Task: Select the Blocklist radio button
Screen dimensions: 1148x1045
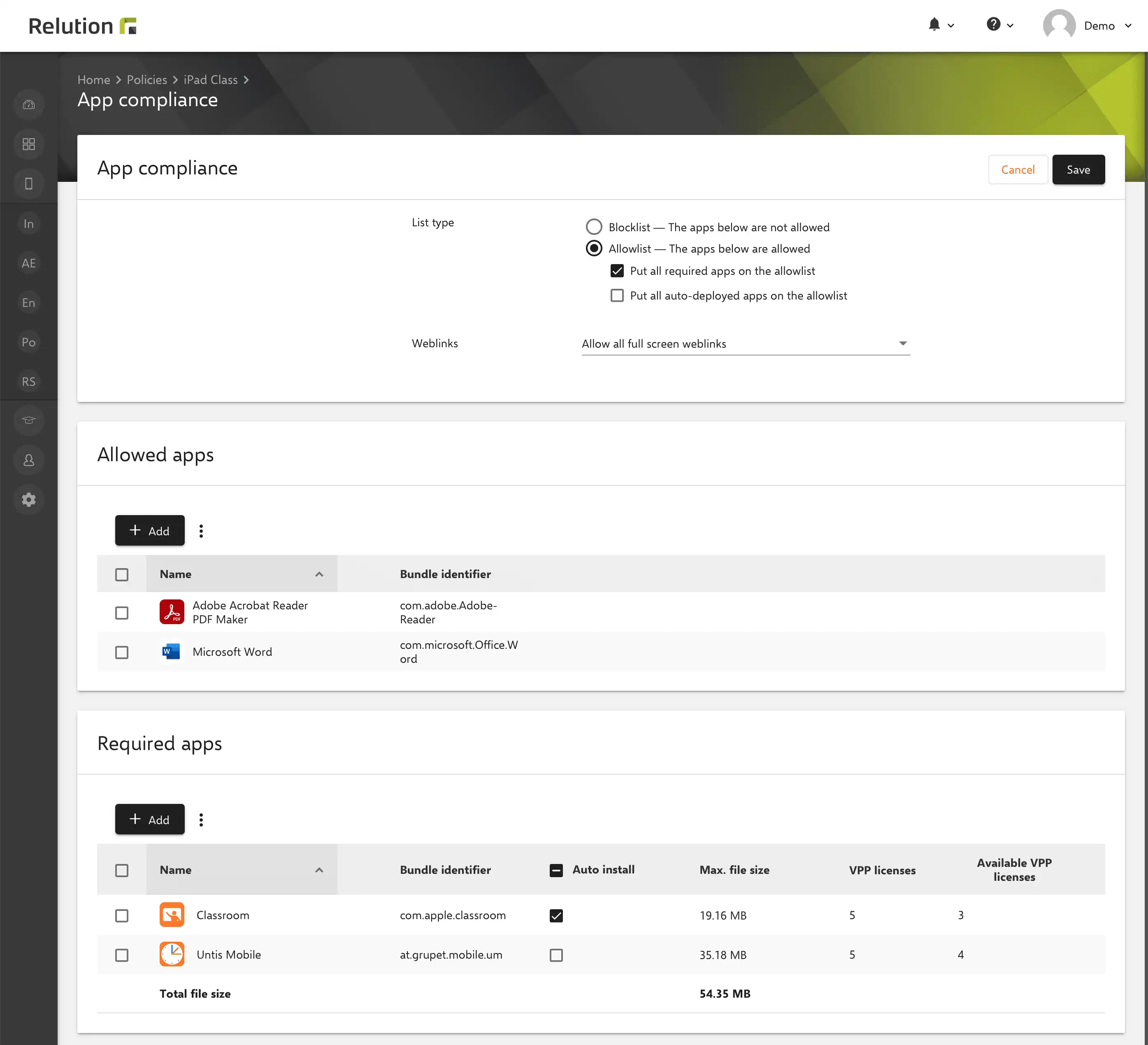Action: pos(594,227)
